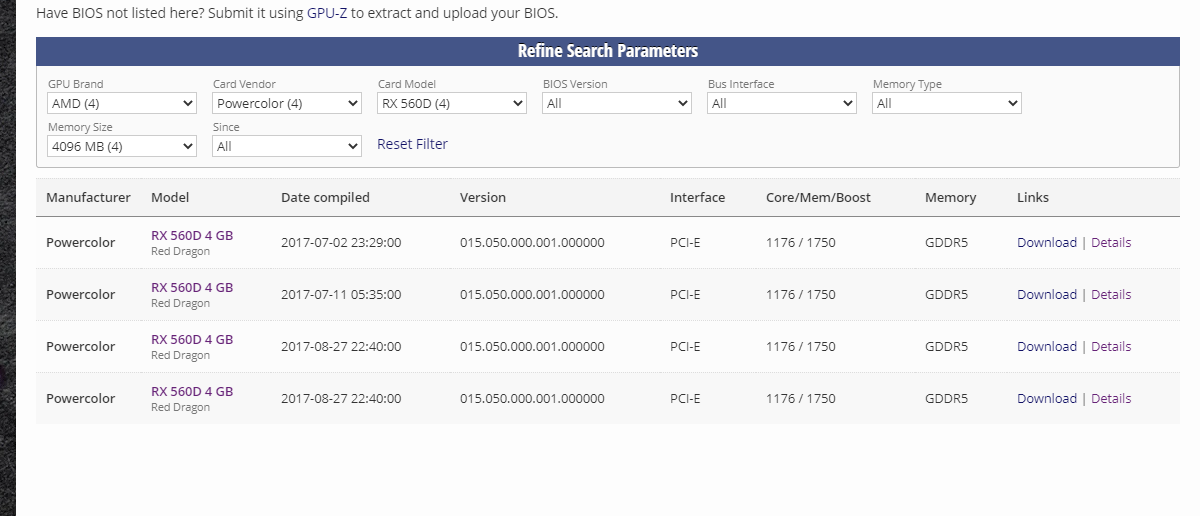Screen dimensions: 1200x516
Task: Click the Date compiled column header
Action: pyautogui.click(x=325, y=197)
